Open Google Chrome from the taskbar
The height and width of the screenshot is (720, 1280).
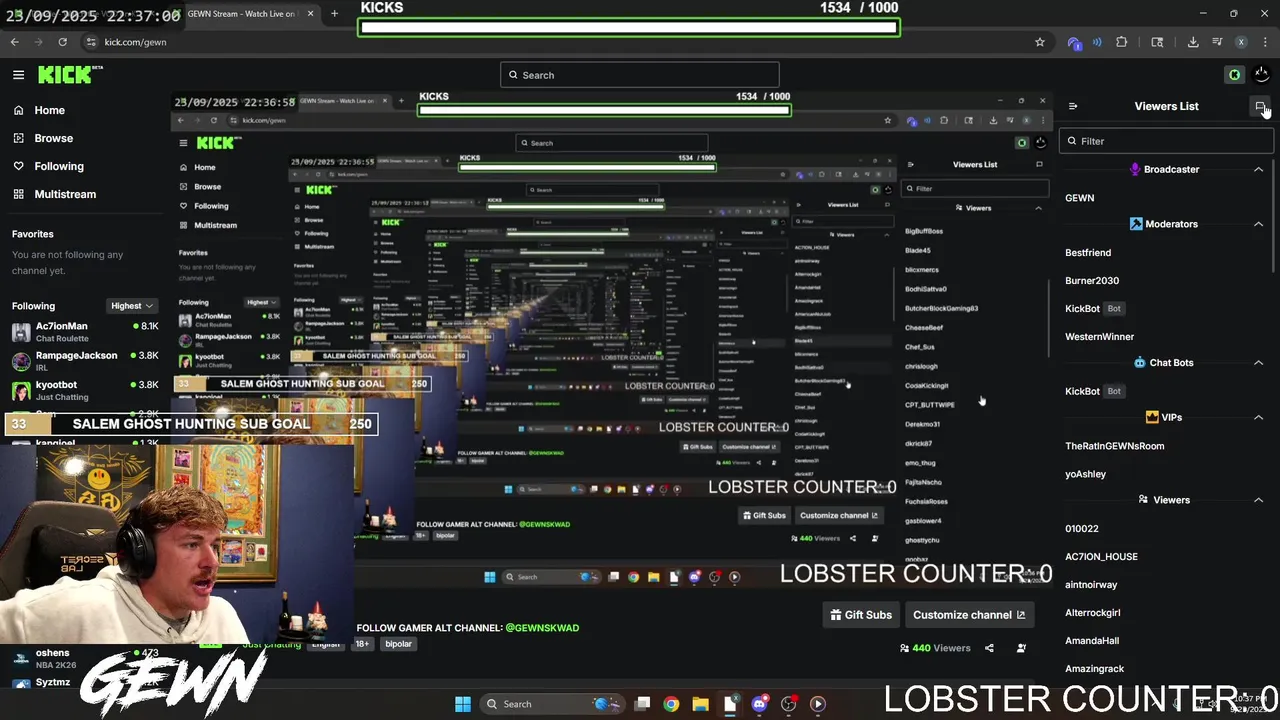tap(671, 704)
